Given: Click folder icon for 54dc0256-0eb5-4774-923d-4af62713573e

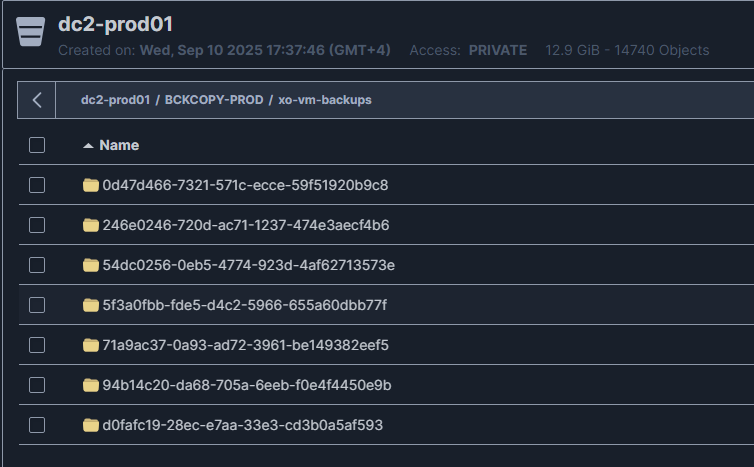Looking at the screenshot, I should click(x=91, y=265).
